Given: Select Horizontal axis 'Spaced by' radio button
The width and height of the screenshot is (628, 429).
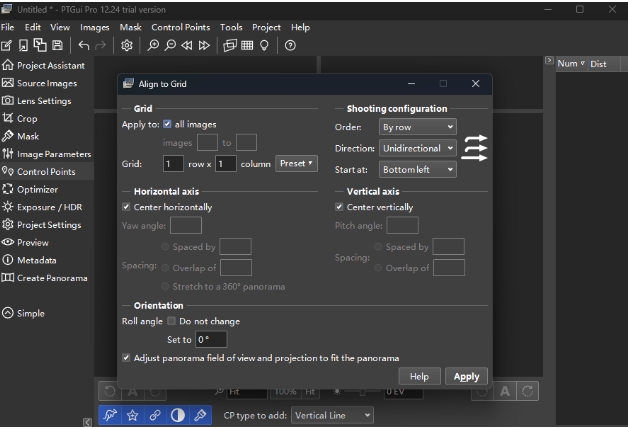Looking at the screenshot, I should click(165, 247).
